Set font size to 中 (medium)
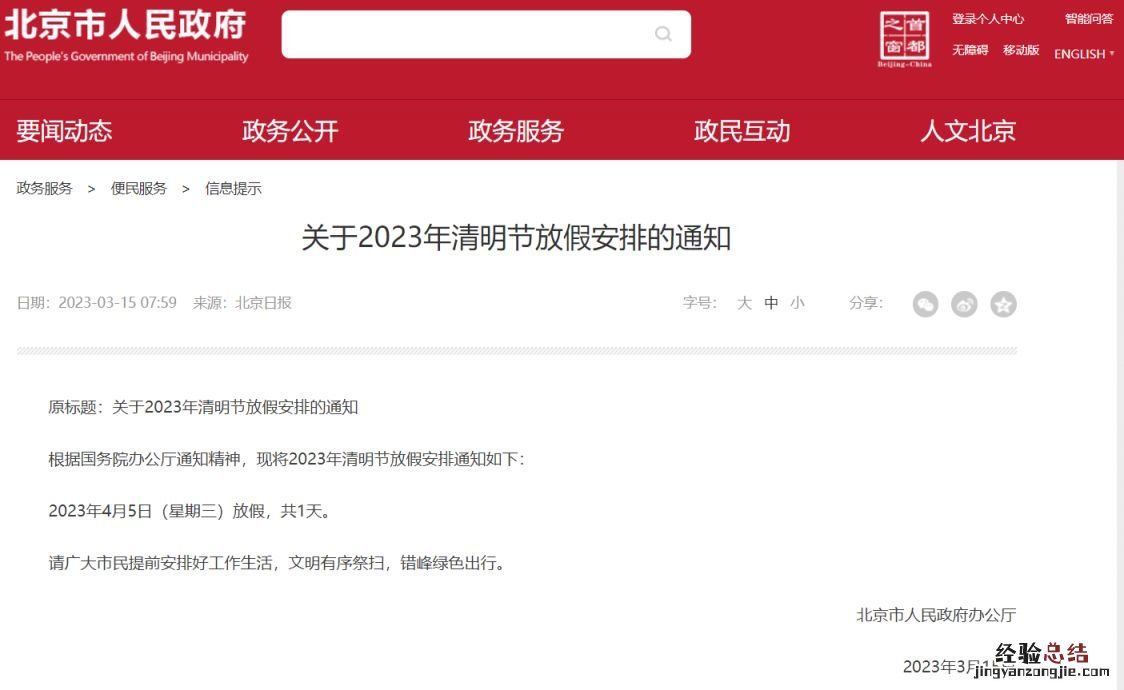1124x690 pixels. (771, 303)
